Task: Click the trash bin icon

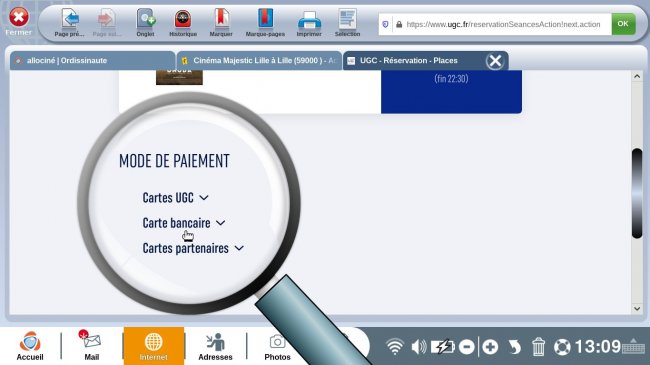Action: [538, 347]
